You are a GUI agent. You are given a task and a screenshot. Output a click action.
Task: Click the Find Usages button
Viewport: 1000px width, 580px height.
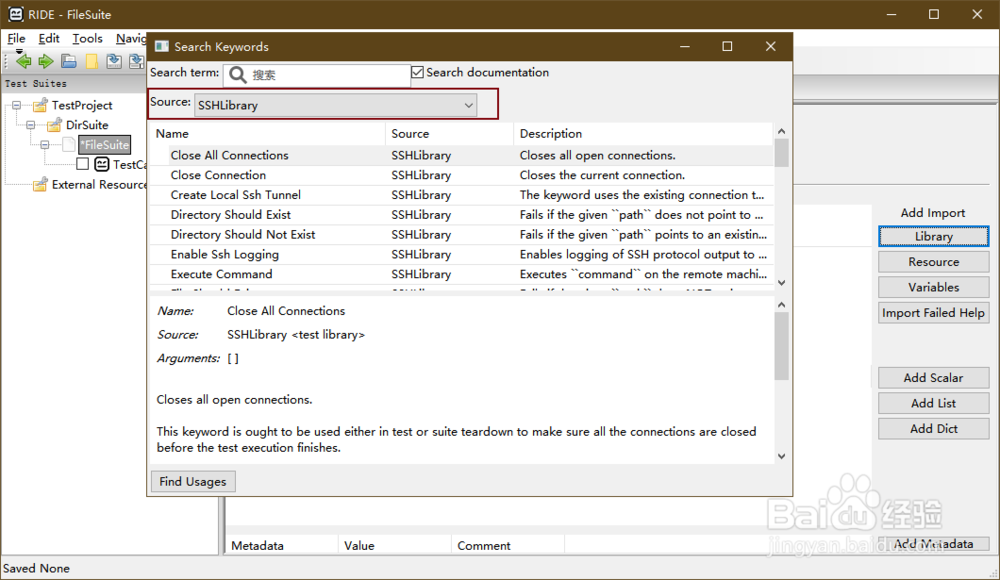[x=193, y=481]
